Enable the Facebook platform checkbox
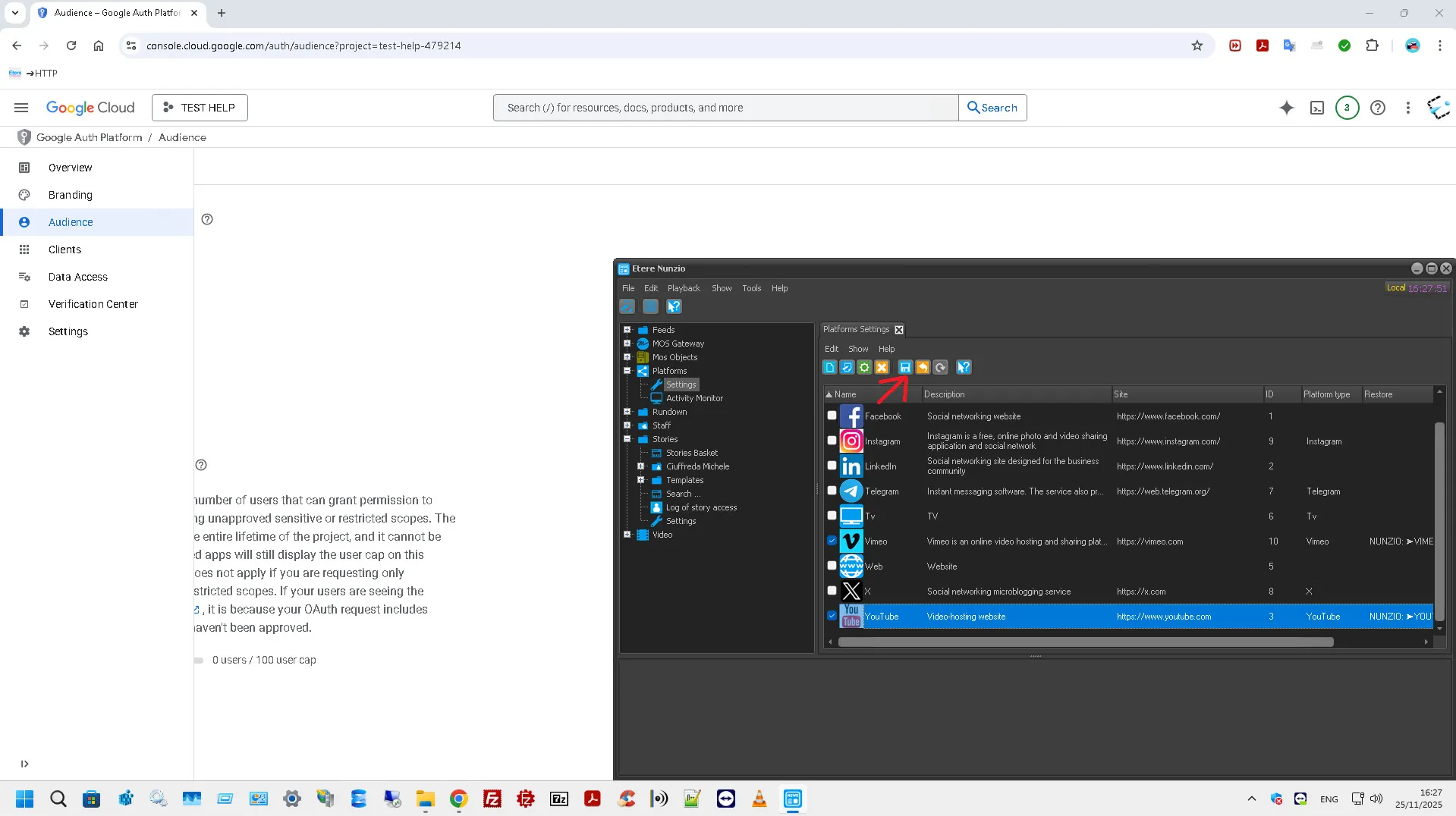The width and height of the screenshot is (1456, 816). click(x=832, y=416)
